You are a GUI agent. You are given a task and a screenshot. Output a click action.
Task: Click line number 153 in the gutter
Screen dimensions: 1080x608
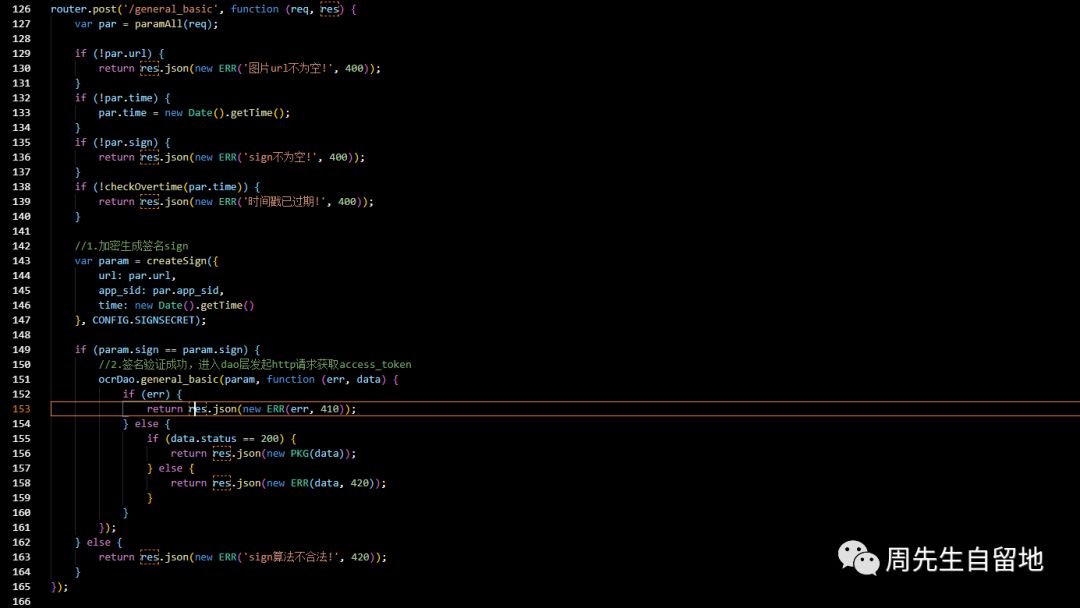point(20,408)
